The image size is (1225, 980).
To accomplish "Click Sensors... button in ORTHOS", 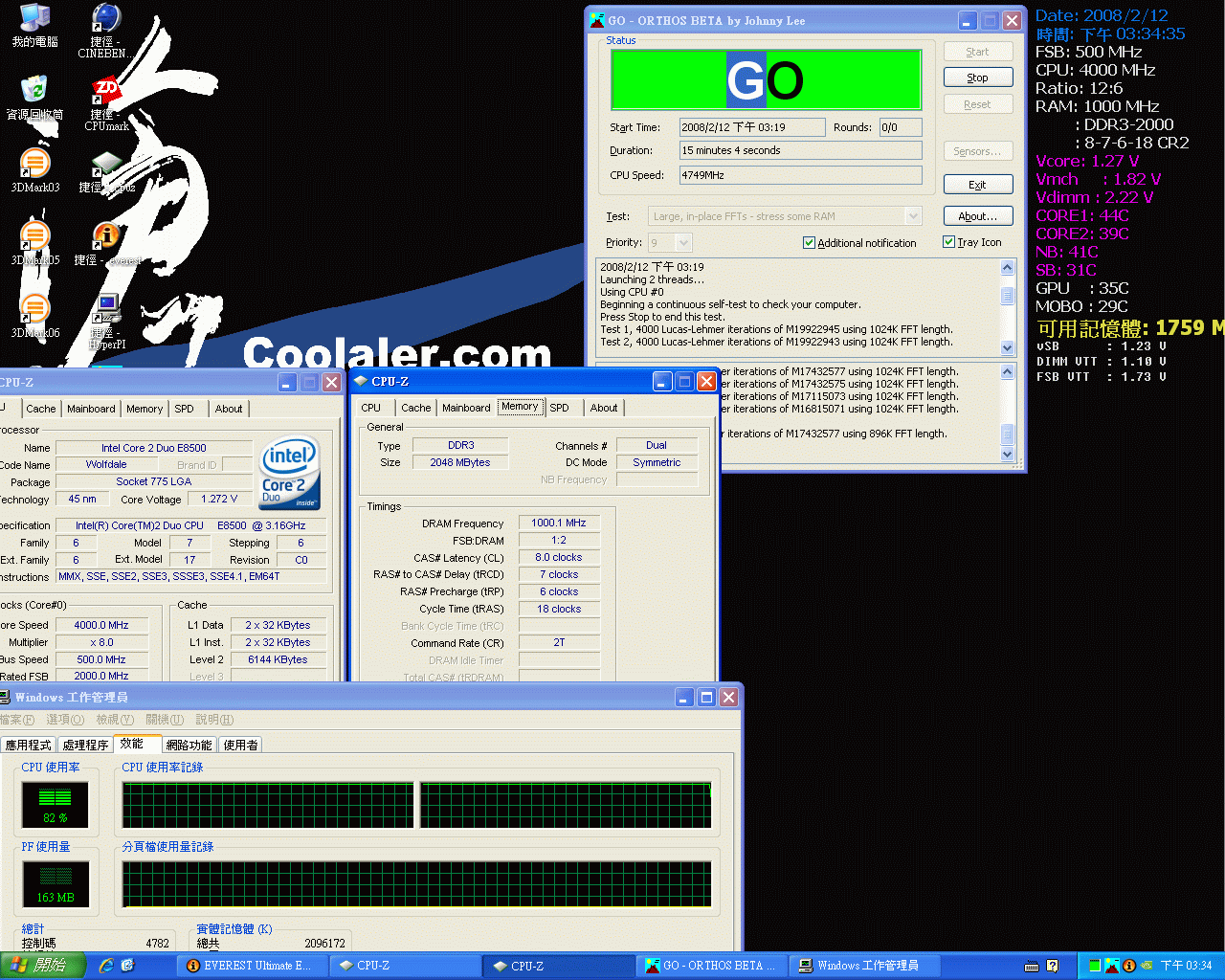I will pos(978,151).
